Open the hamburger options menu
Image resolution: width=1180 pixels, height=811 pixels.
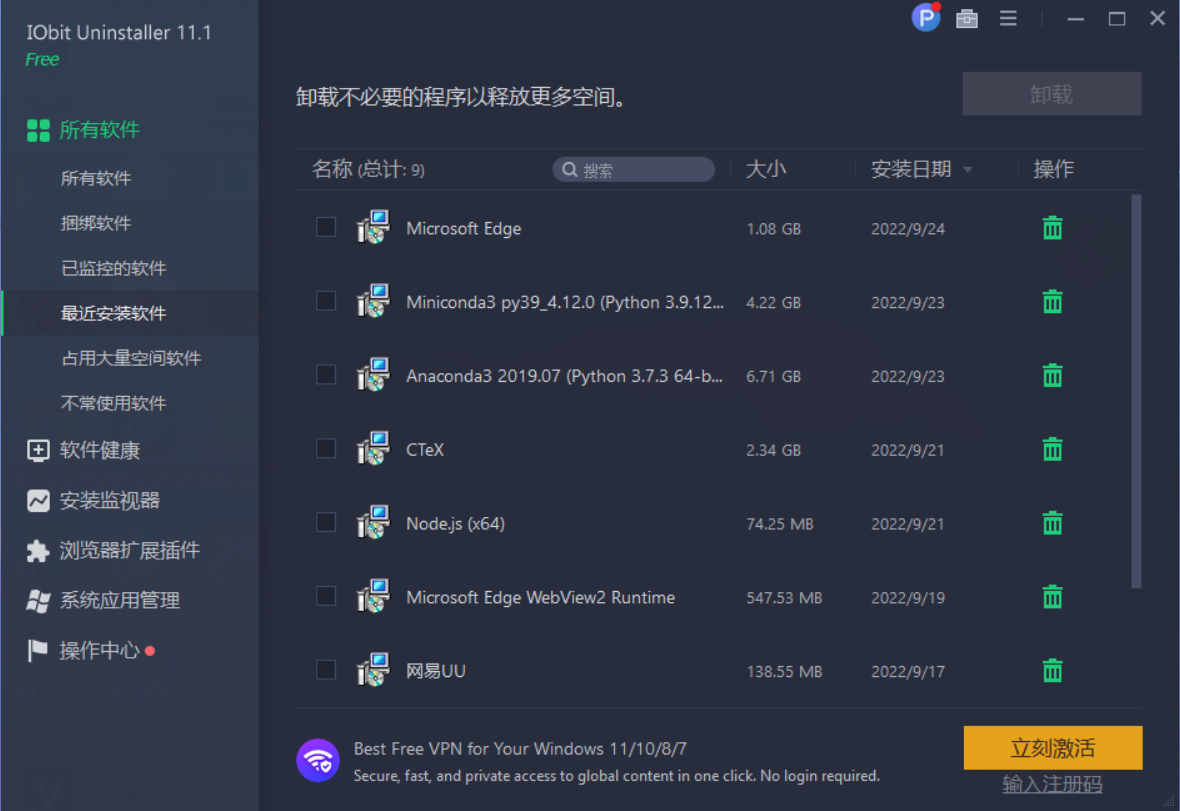point(1008,19)
